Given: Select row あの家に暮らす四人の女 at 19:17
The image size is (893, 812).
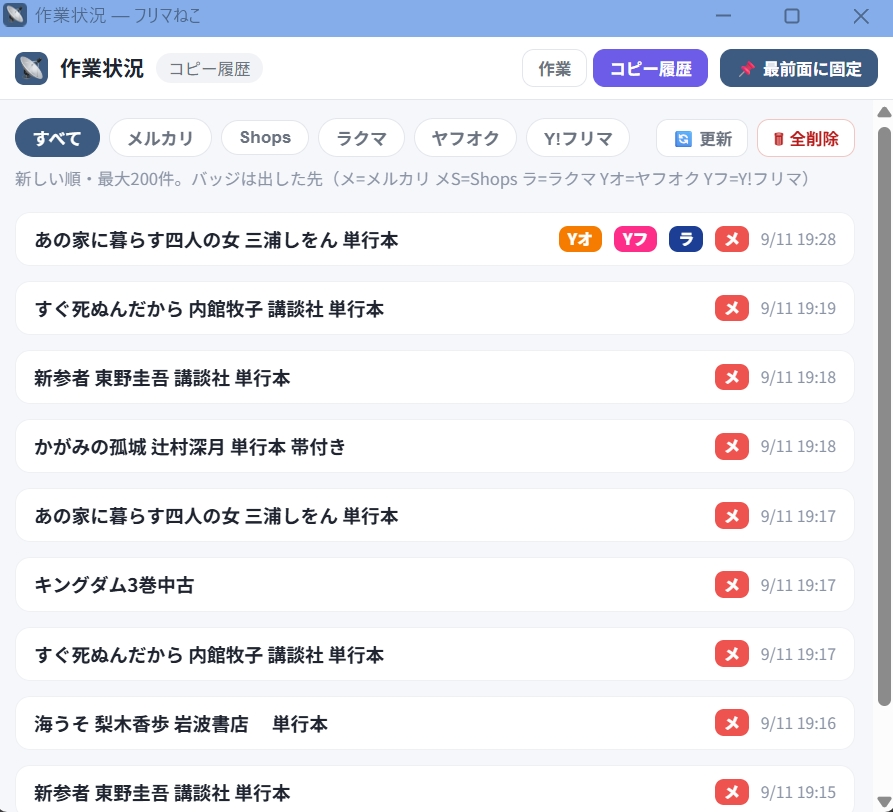Looking at the screenshot, I should (x=435, y=516).
